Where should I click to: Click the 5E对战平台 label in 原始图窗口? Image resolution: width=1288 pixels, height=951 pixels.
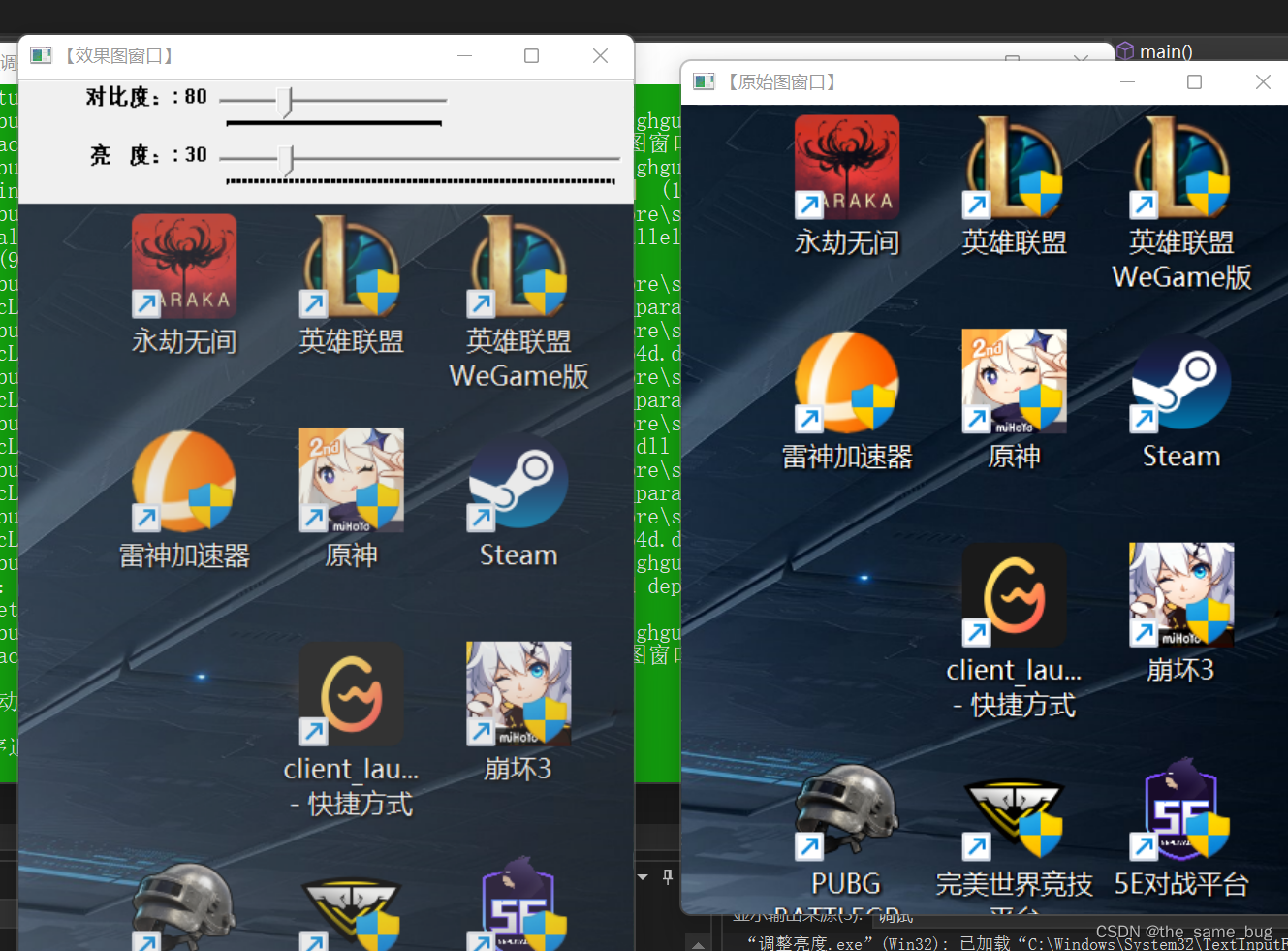pos(1181,883)
